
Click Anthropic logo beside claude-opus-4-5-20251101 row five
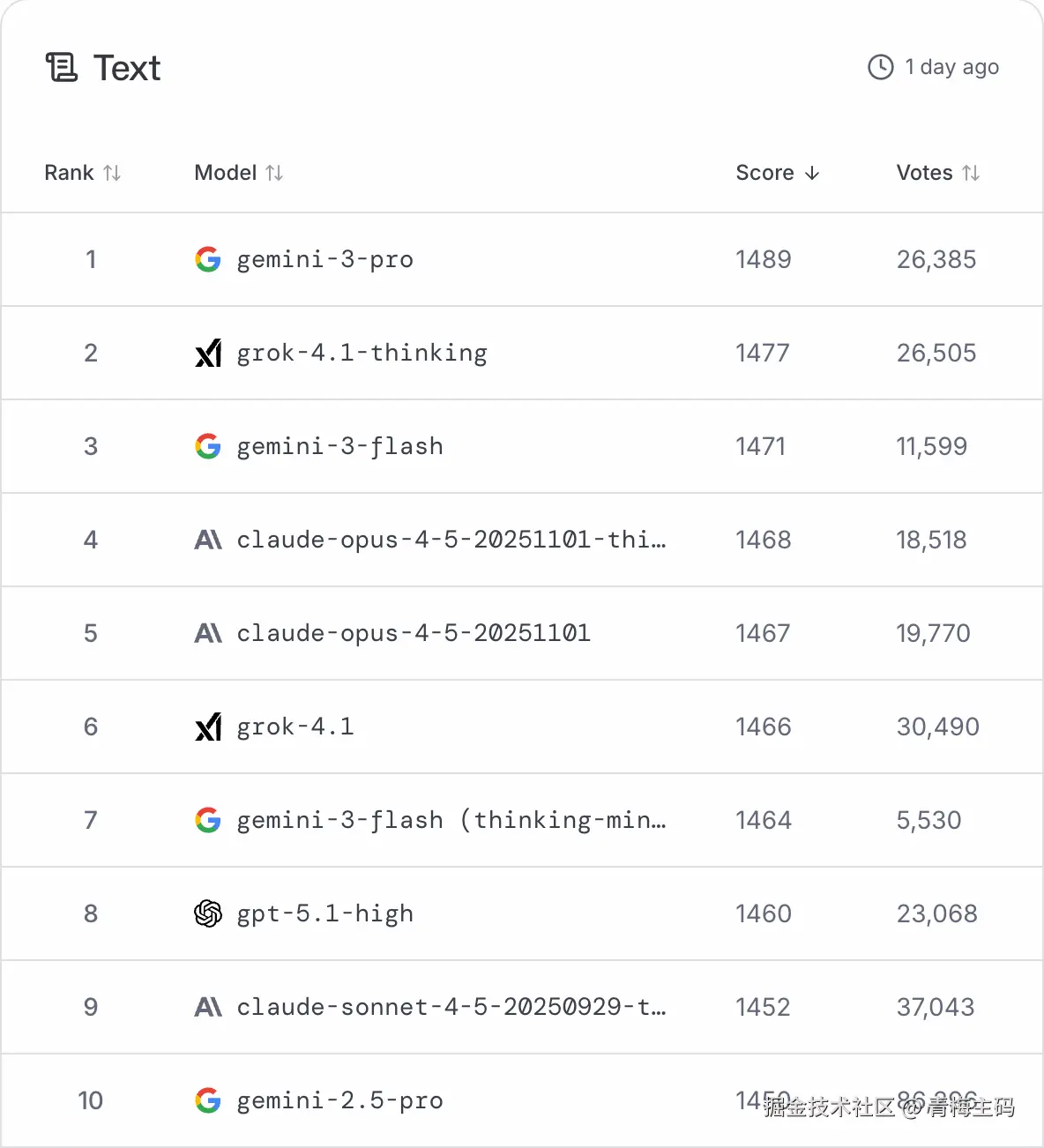pos(208,633)
